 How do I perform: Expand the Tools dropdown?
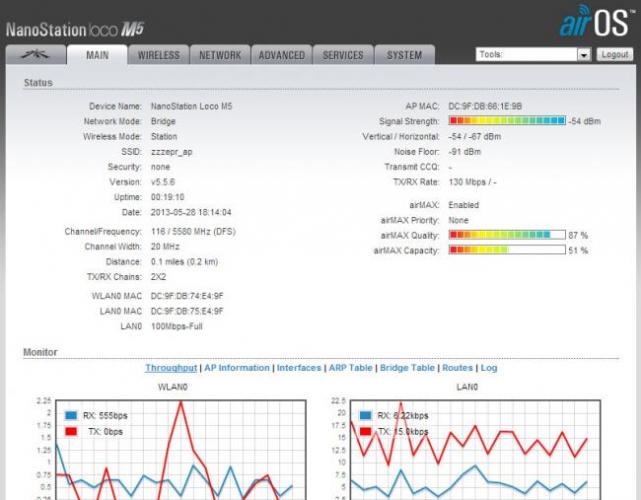pos(533,55)
